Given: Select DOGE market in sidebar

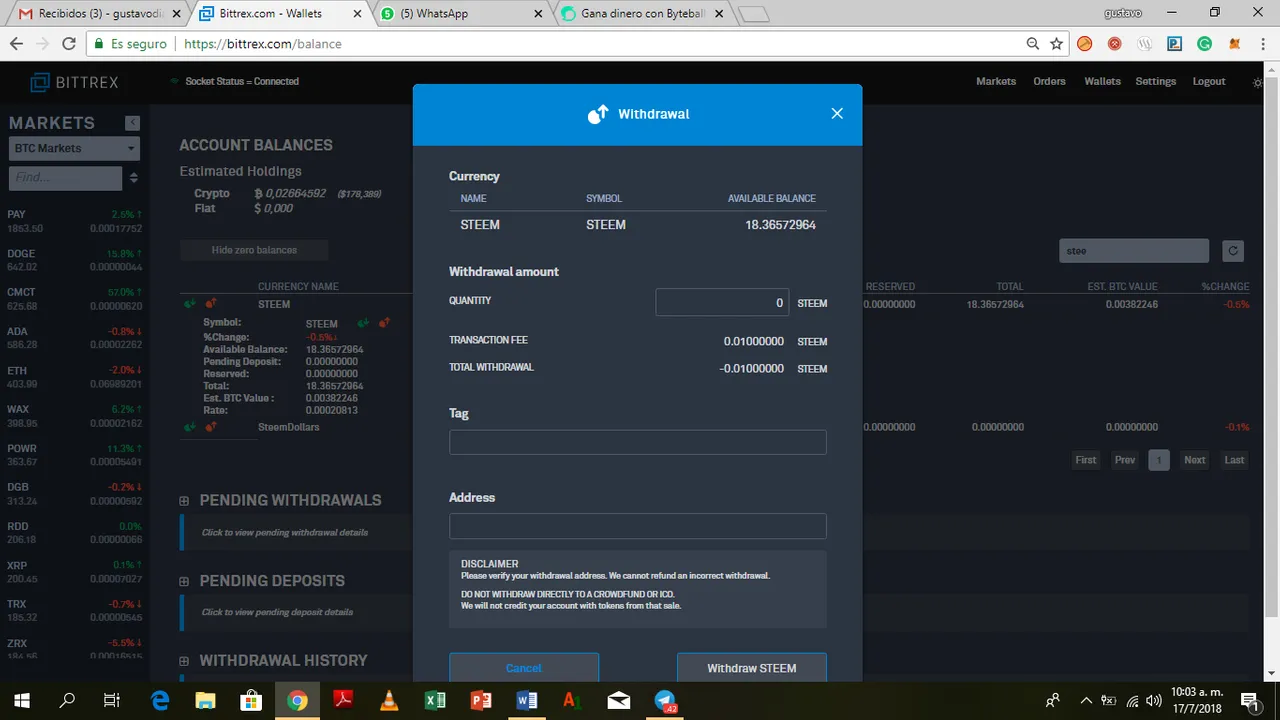Looking at the screenshot, I should pyautogui.click(x=74, y=260).
